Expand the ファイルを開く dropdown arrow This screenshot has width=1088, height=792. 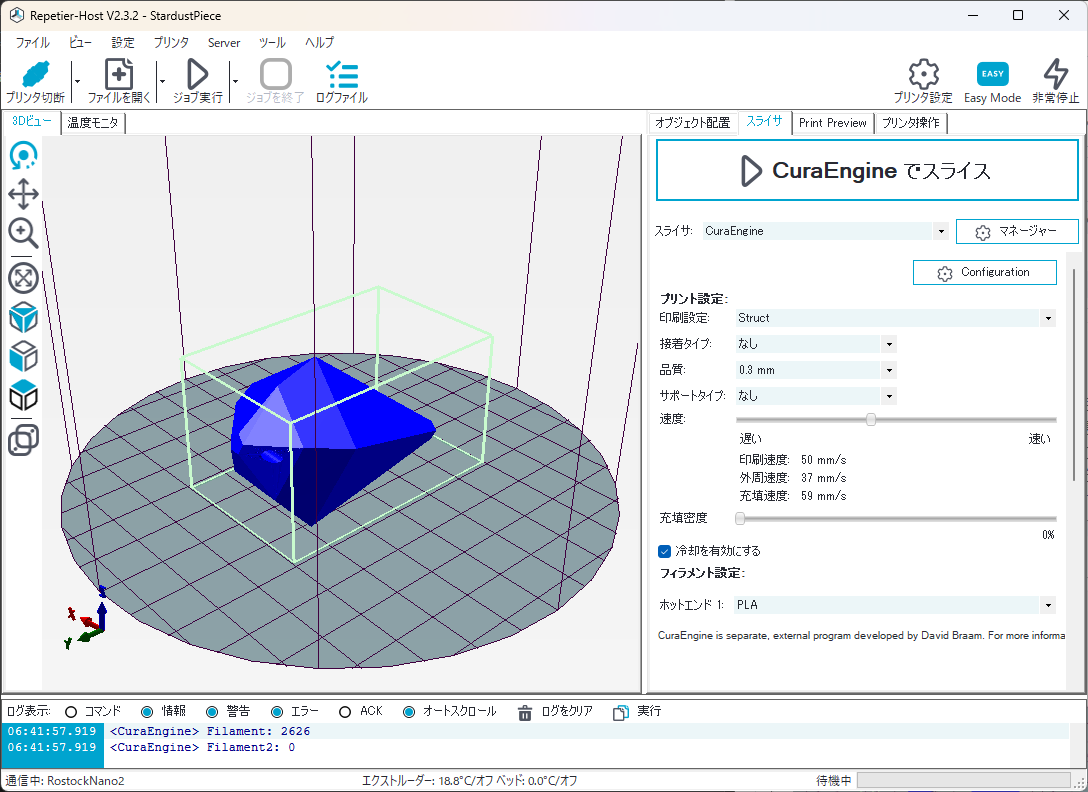tap(162, 81)
